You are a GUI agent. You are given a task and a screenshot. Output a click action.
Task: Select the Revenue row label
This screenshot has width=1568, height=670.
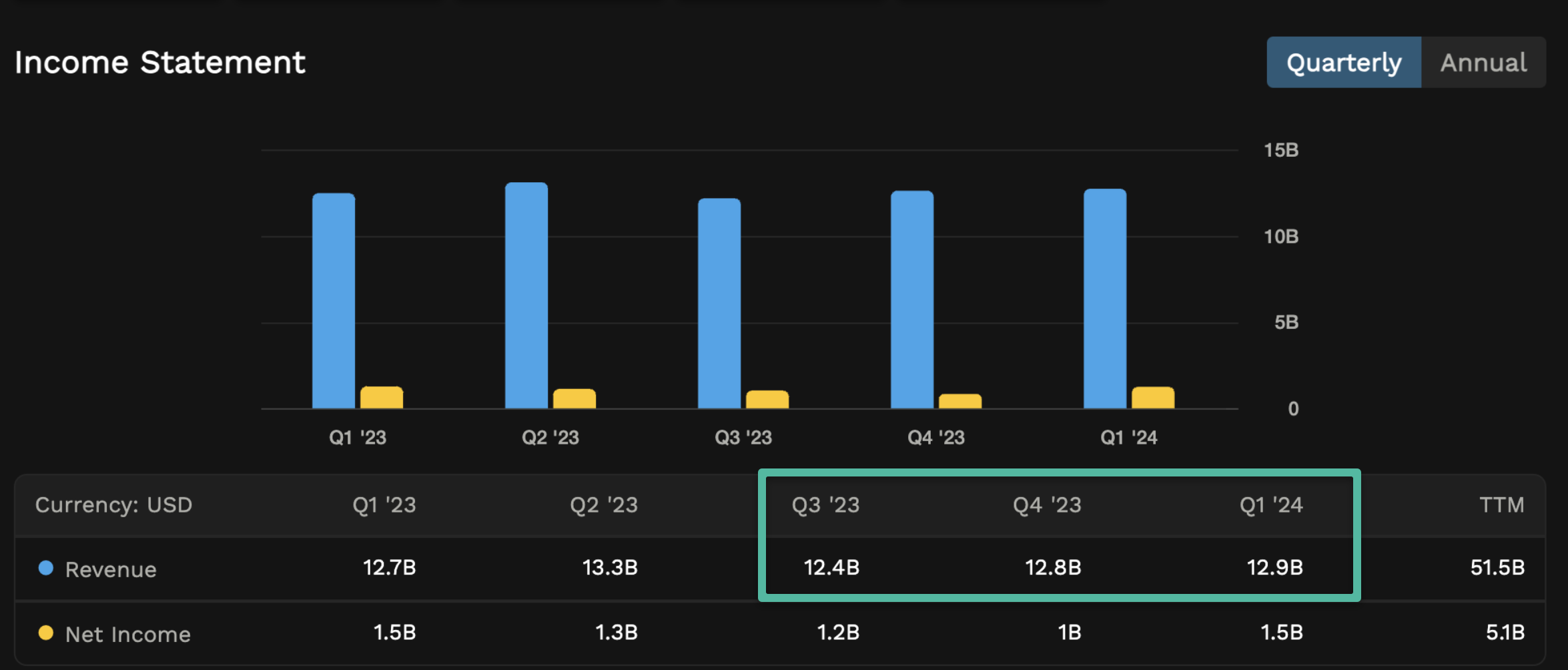[111, 569]
